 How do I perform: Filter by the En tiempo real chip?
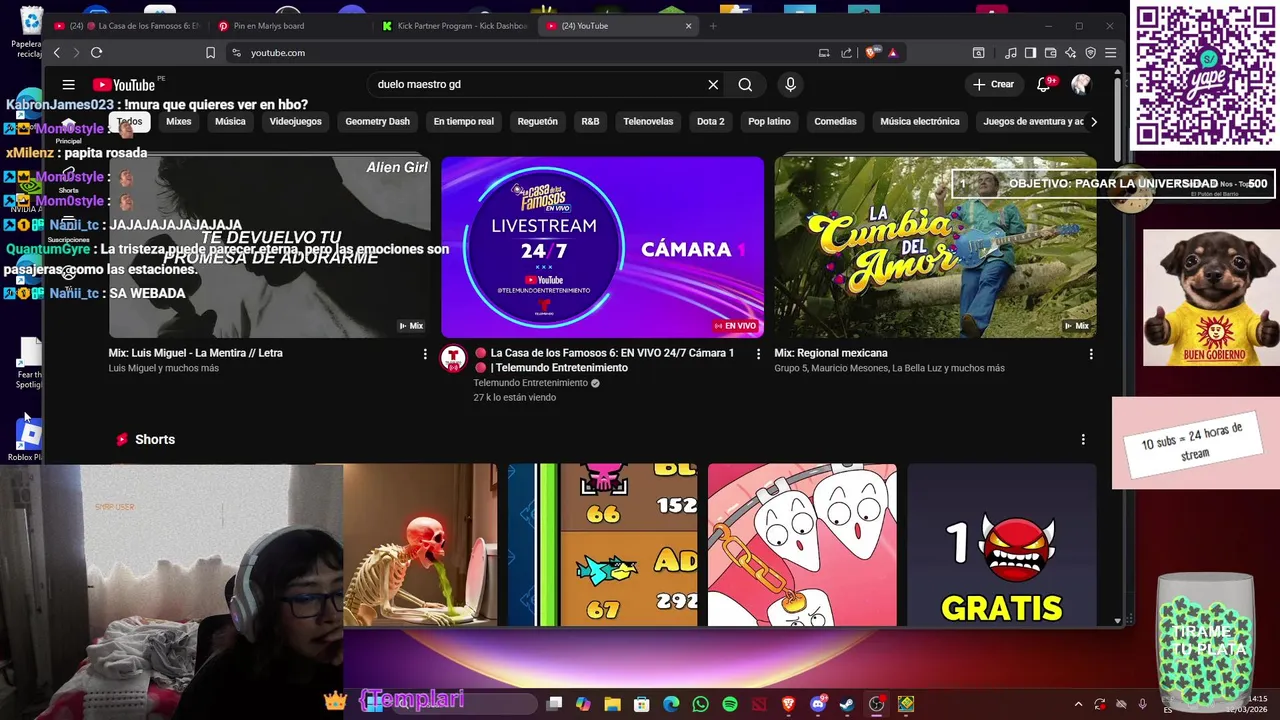464,122
